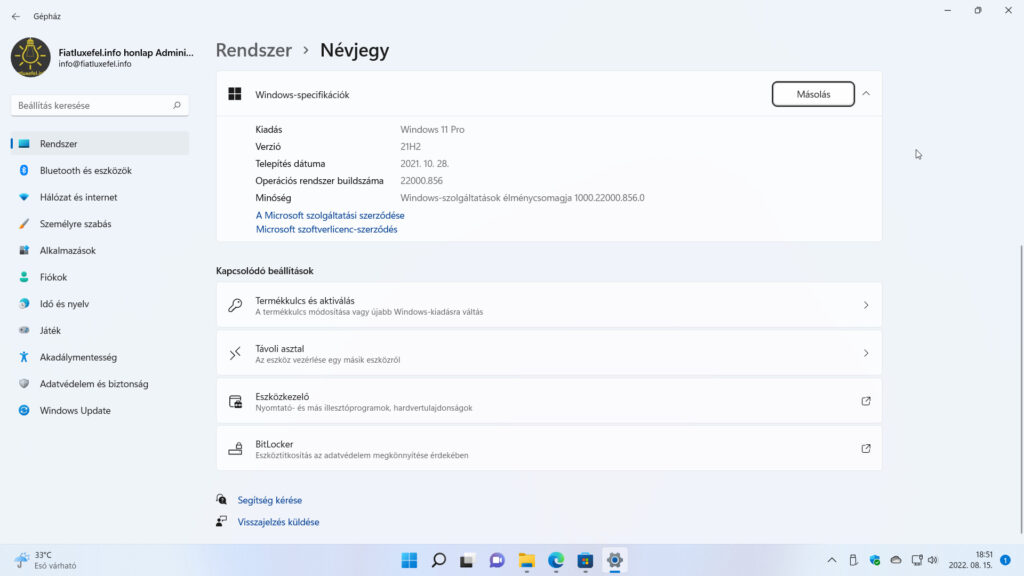Open the clock showing 18:51
1024x576 pixels.
click(x=970, y=560)
